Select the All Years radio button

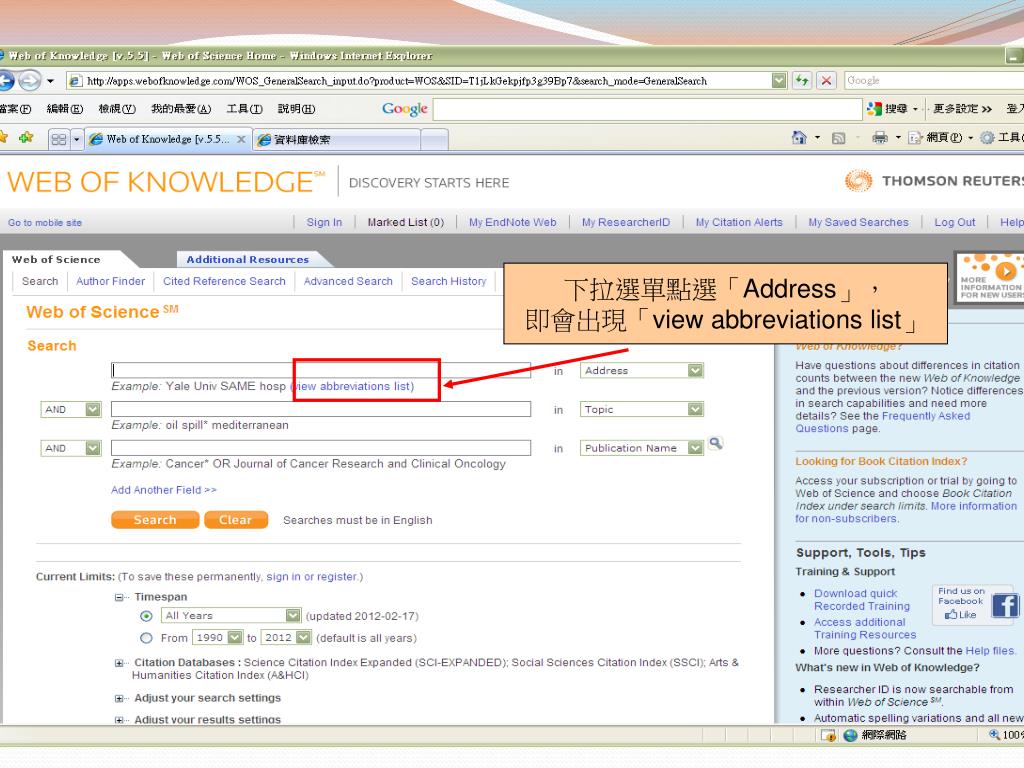(x=146, y=616)
